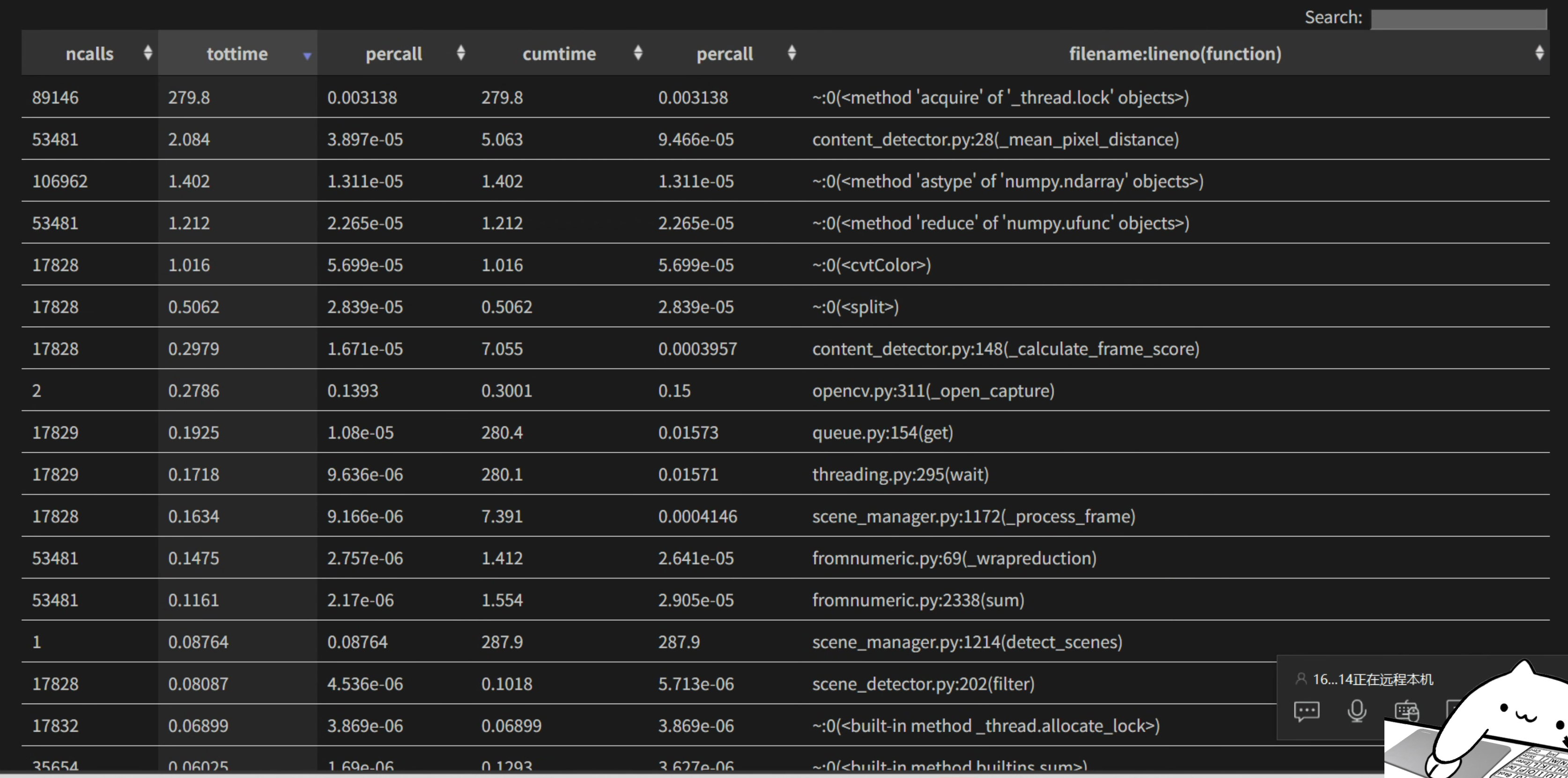Sort by the second percall column
This screenshot has width=1568, height=778.
click(725, 53)
